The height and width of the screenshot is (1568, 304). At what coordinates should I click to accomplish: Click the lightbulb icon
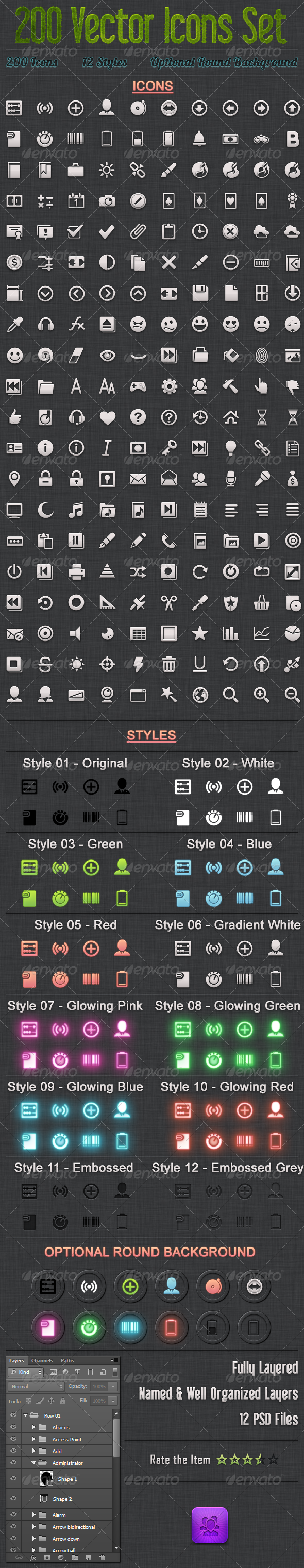click(x=230, y=448)
